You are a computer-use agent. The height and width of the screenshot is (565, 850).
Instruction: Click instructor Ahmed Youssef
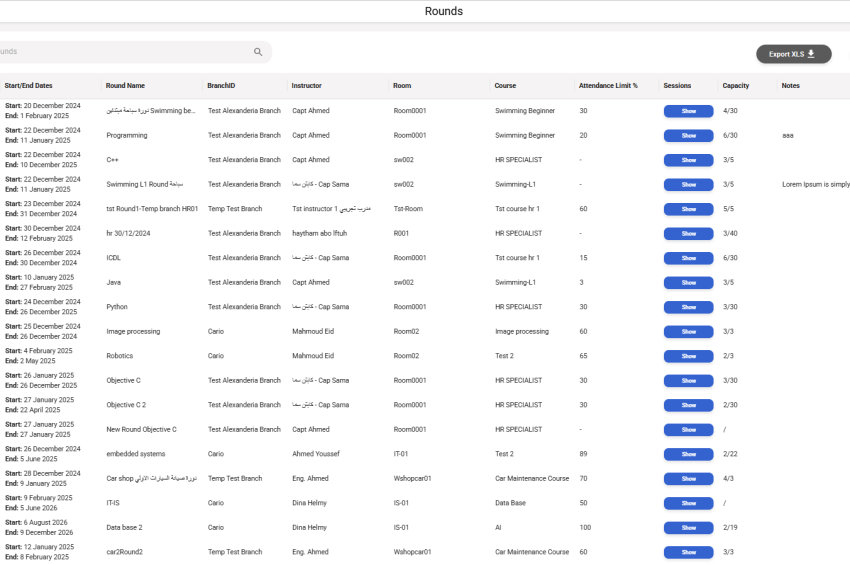316,454
